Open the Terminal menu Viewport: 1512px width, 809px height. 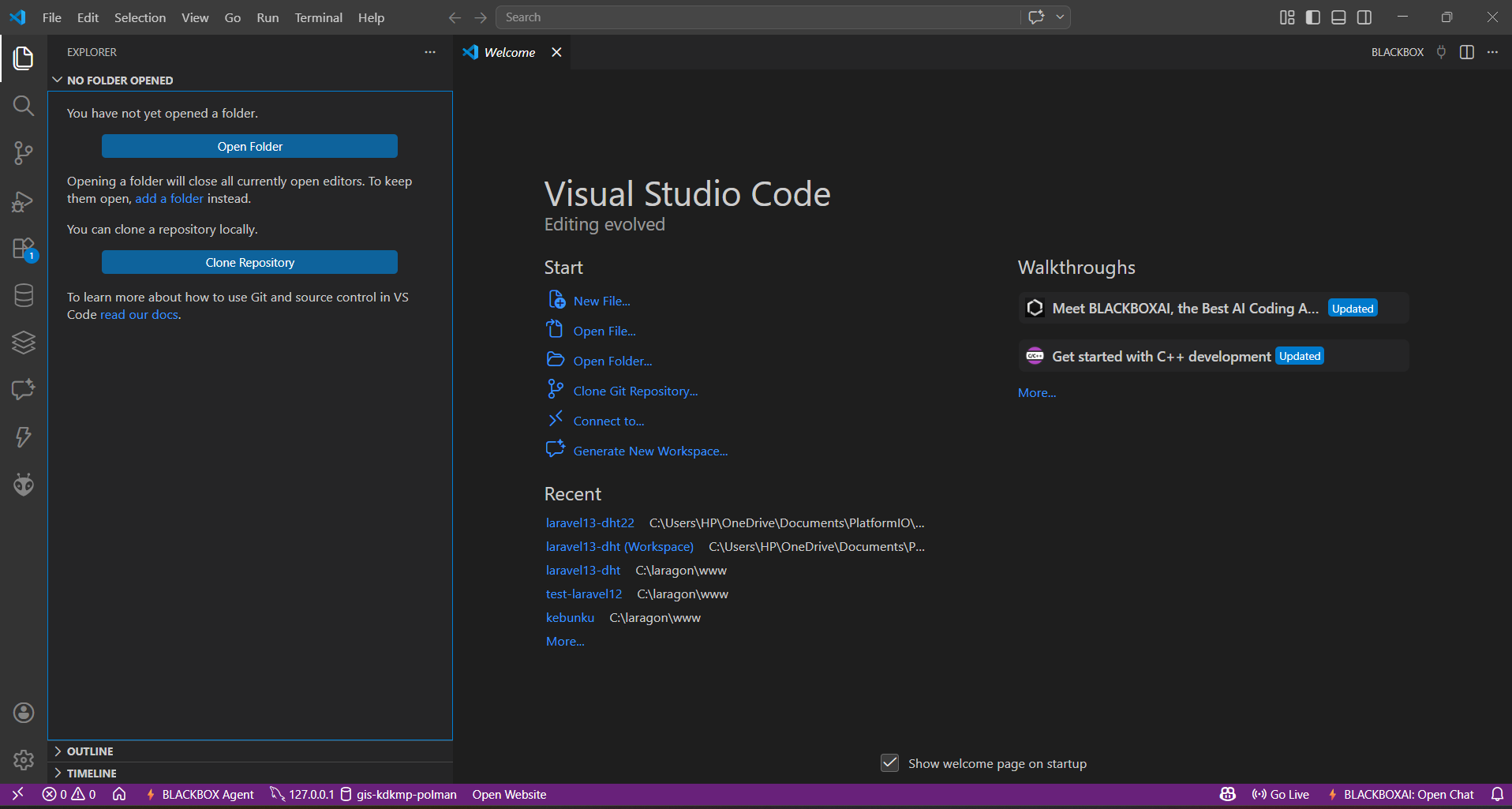point(318,17)
